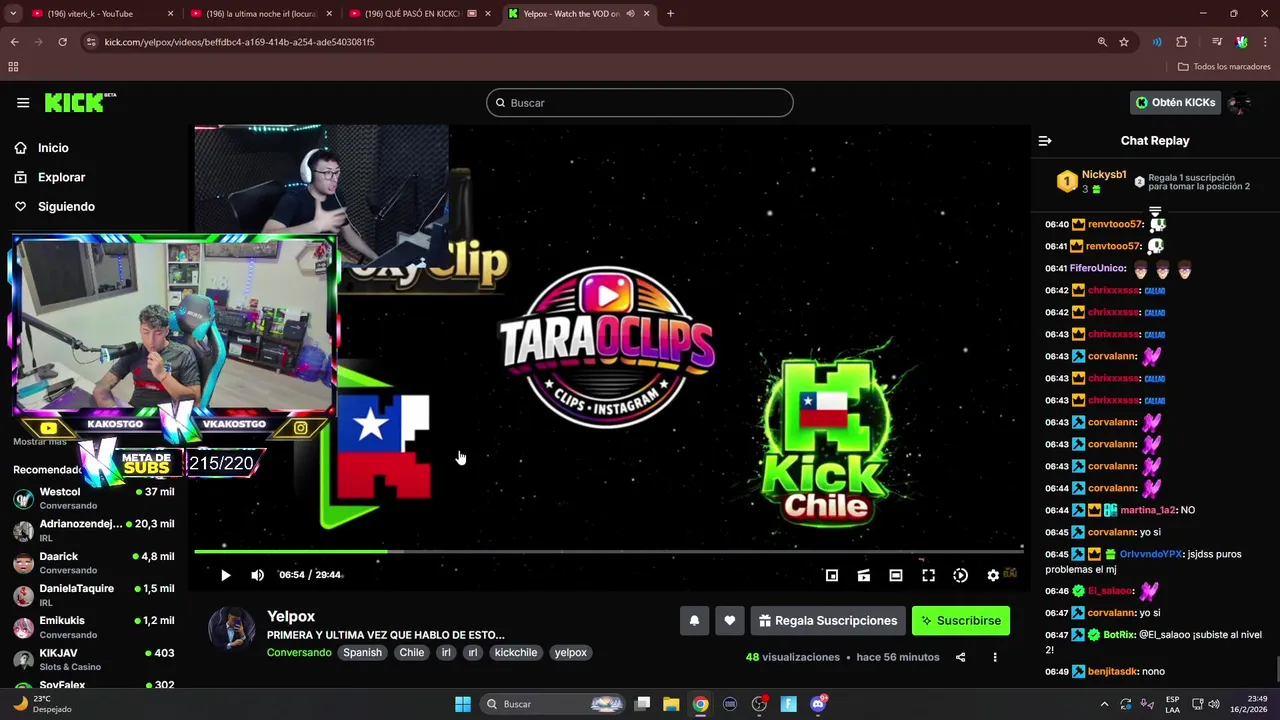The height and width of the screenshot is (720, 1280).
Task: Open File Explorer from taskbar
Action: 671,704
